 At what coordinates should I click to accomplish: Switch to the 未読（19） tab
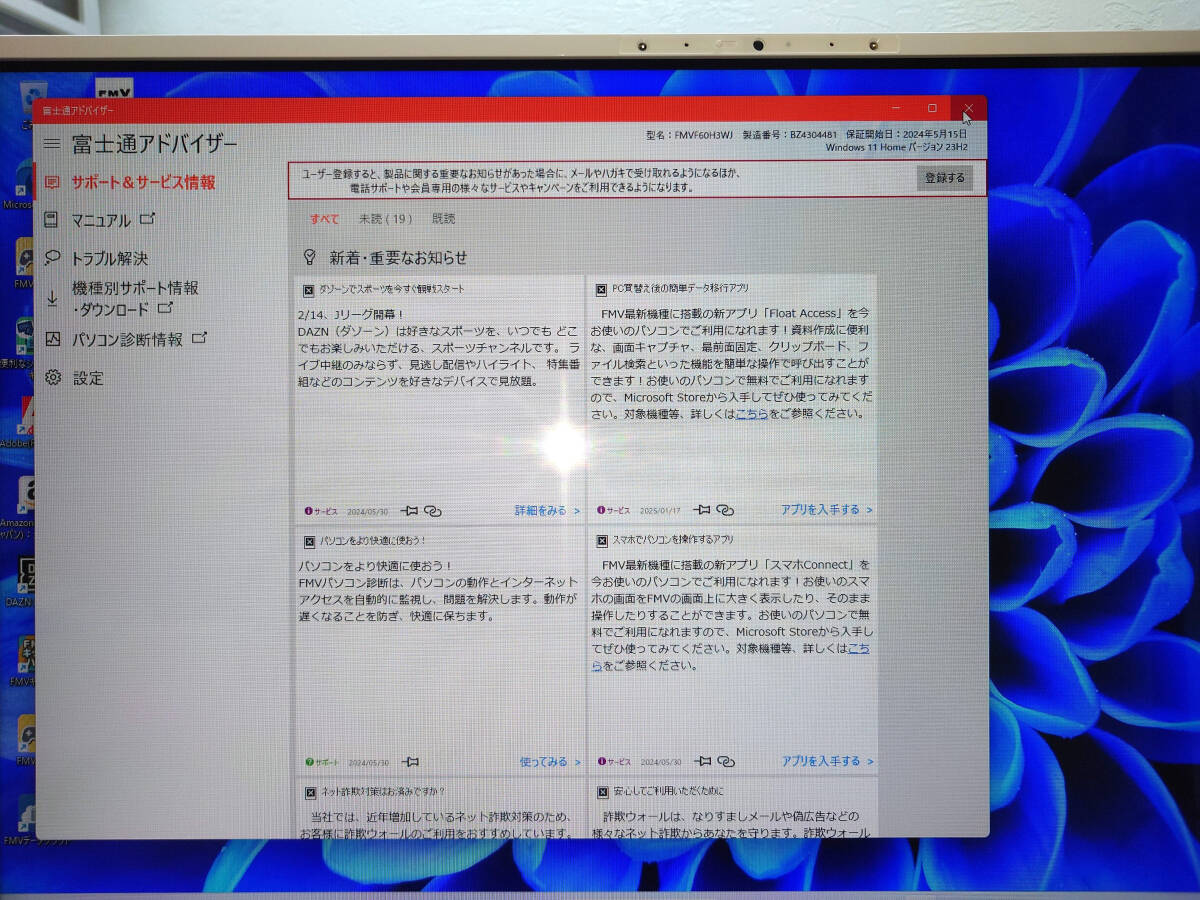[387, 218]
